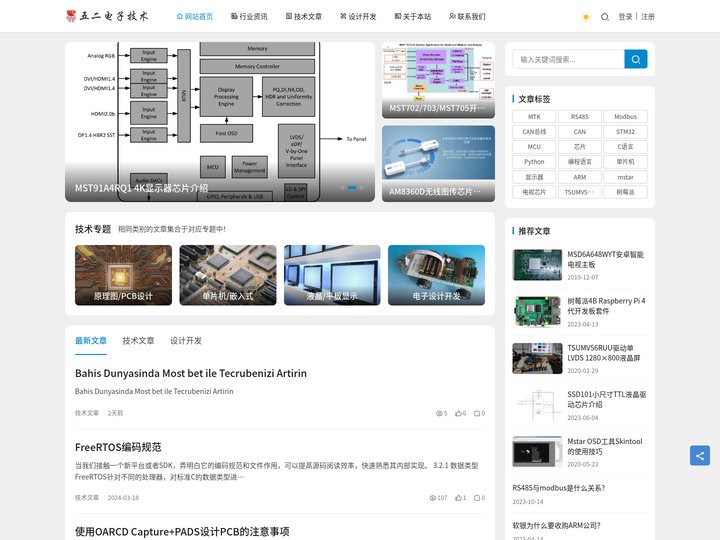Screen dimensions: 720x540
Task: Click 技术文章 category under Bahis article
Action: (87, 413)
